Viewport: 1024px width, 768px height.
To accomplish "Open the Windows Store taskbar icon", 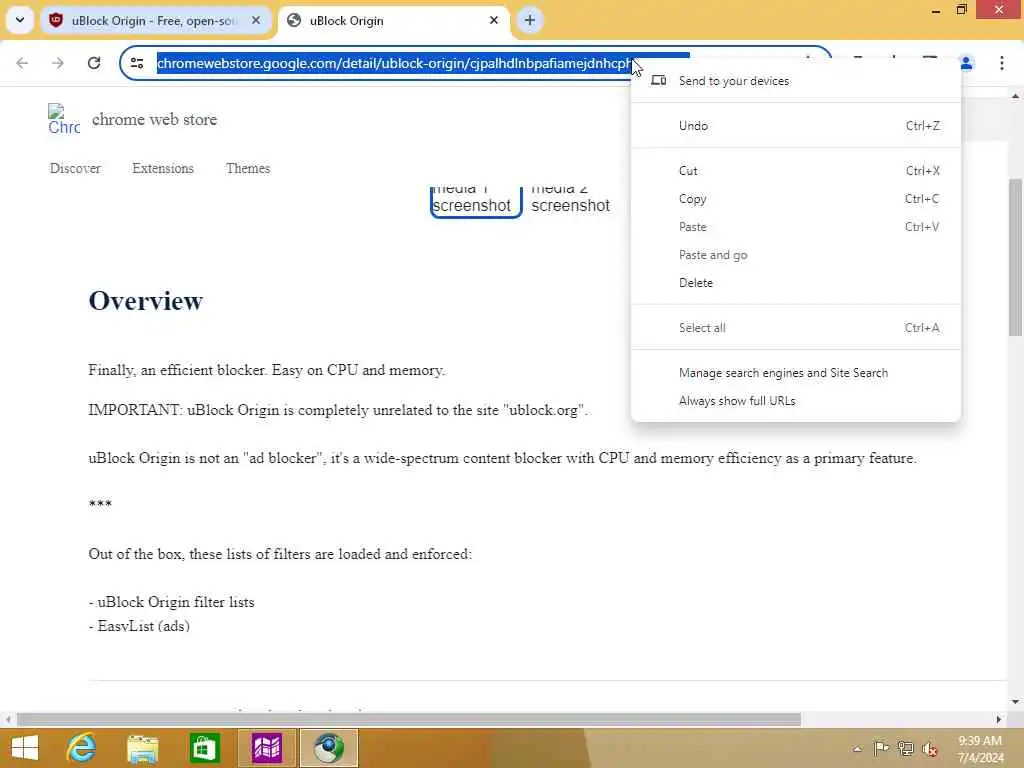I will 204,748.
